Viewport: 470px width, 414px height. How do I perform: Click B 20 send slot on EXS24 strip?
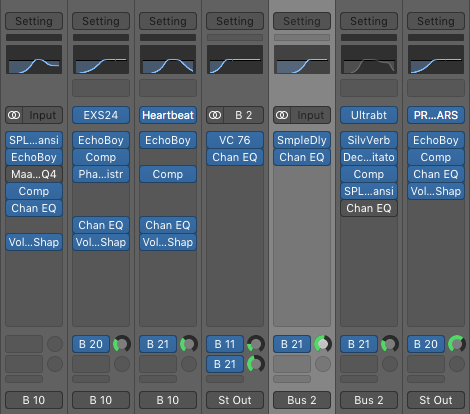(91, 344)
